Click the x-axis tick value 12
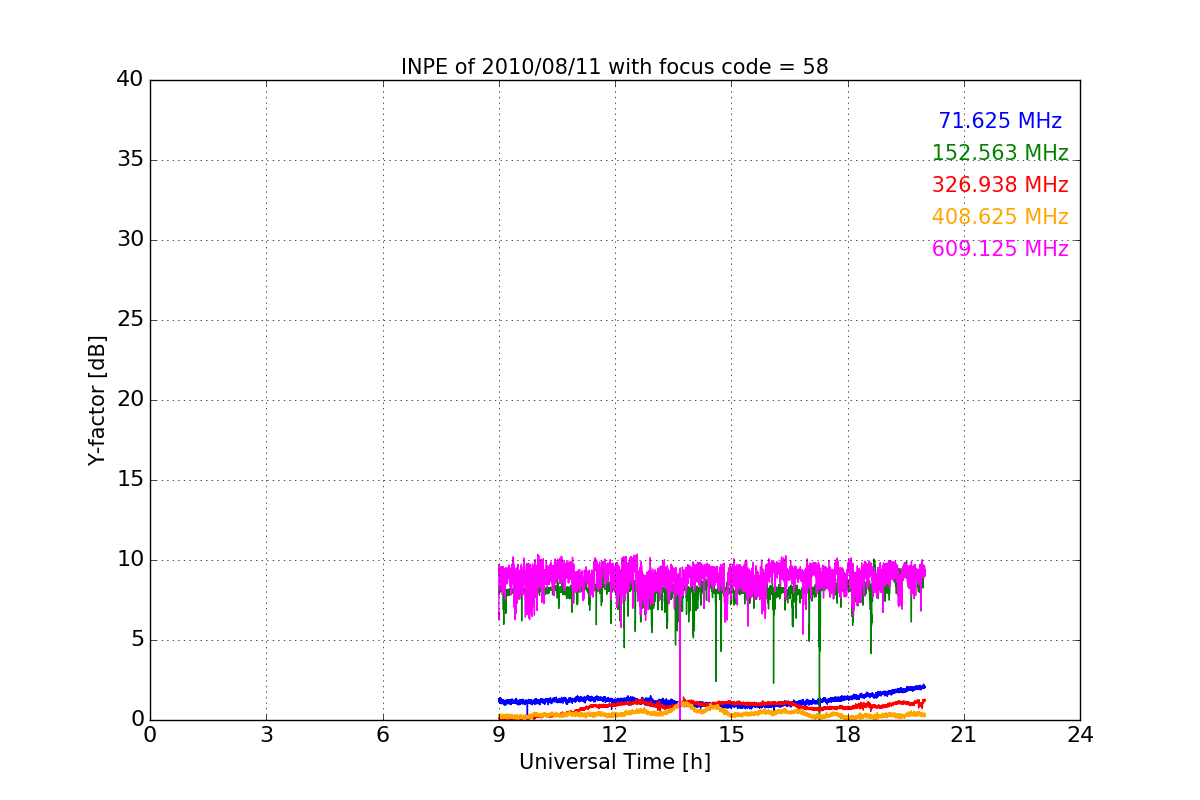Image resolution: width=1200 pixels, height=800 pixels. pos(615,735)
